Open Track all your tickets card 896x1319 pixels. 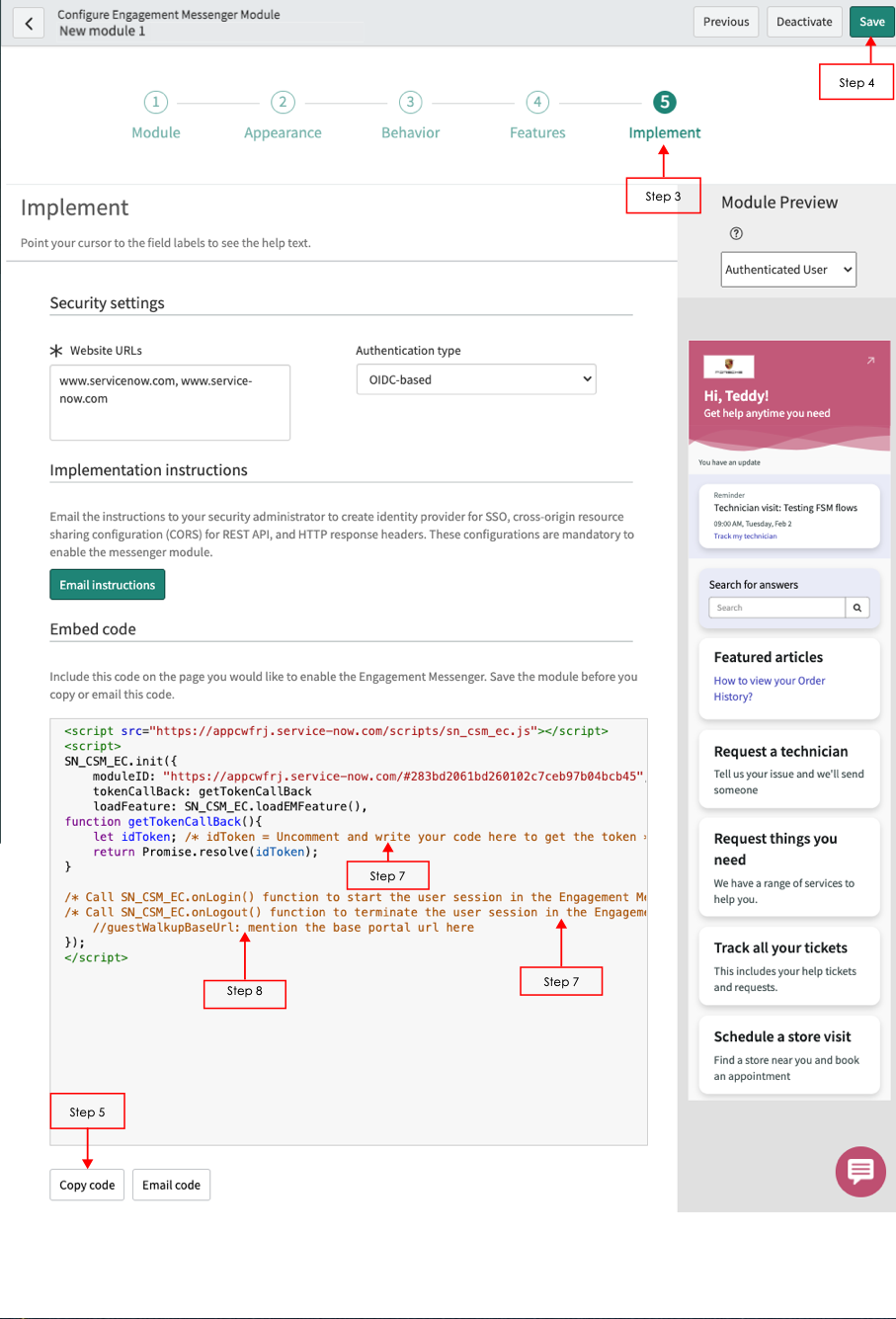[789, 966]
